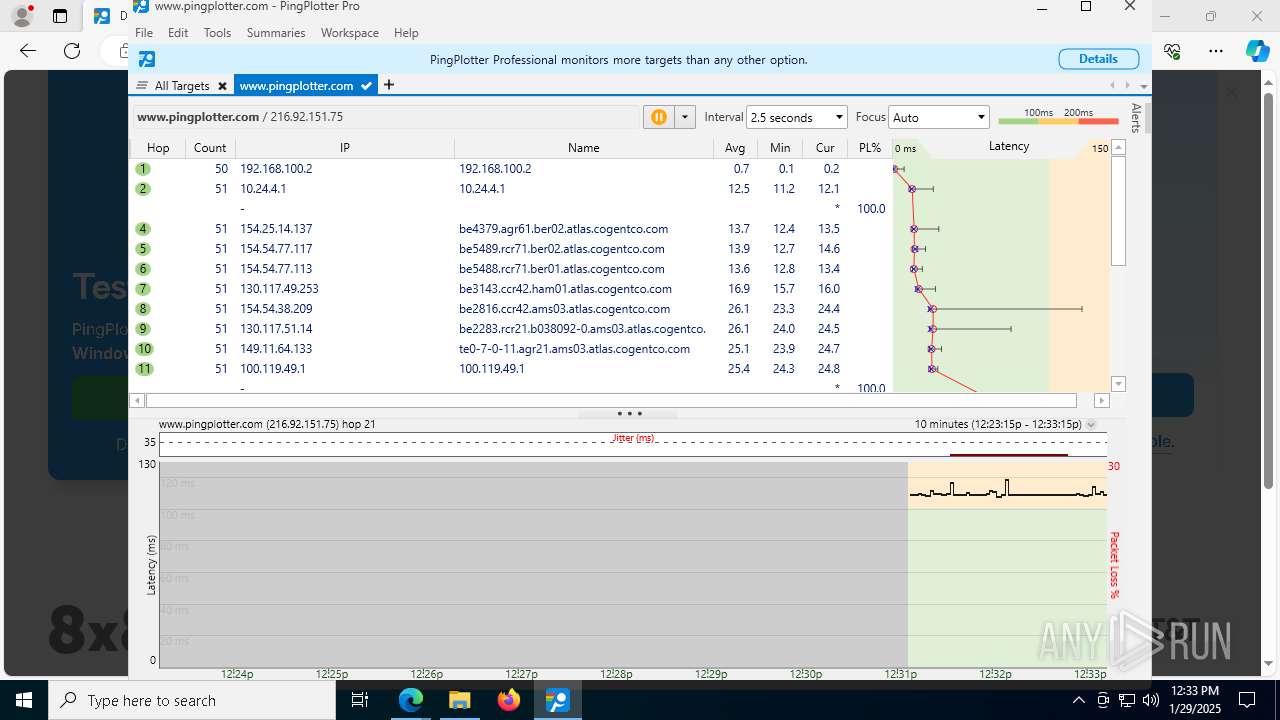Open Task View from the taskbar
The width and height of the screenshot is (1280, 720).
pos(361,700)
